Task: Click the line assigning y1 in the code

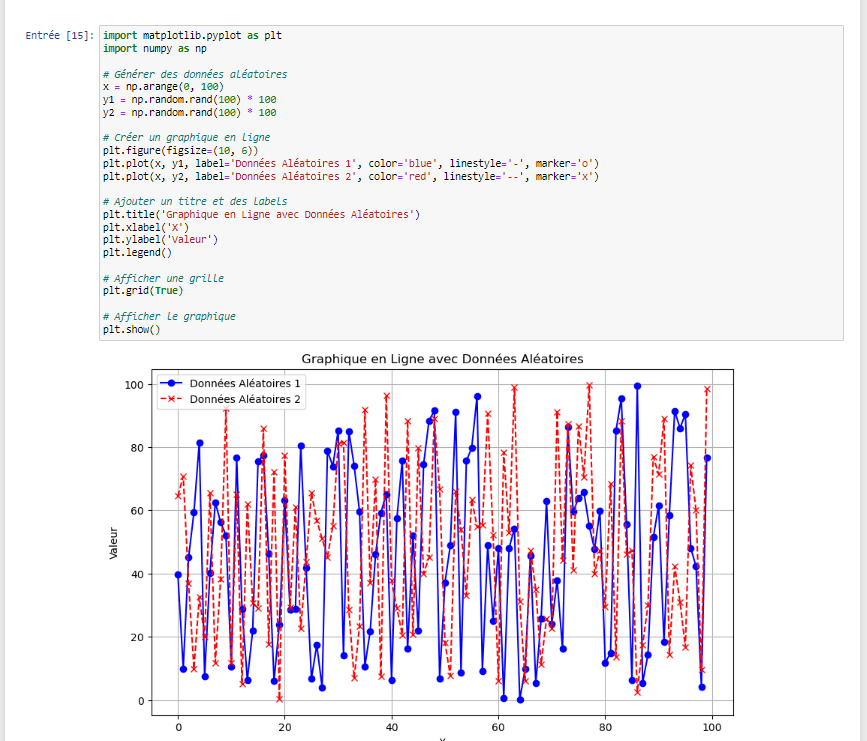Action: 189,100
